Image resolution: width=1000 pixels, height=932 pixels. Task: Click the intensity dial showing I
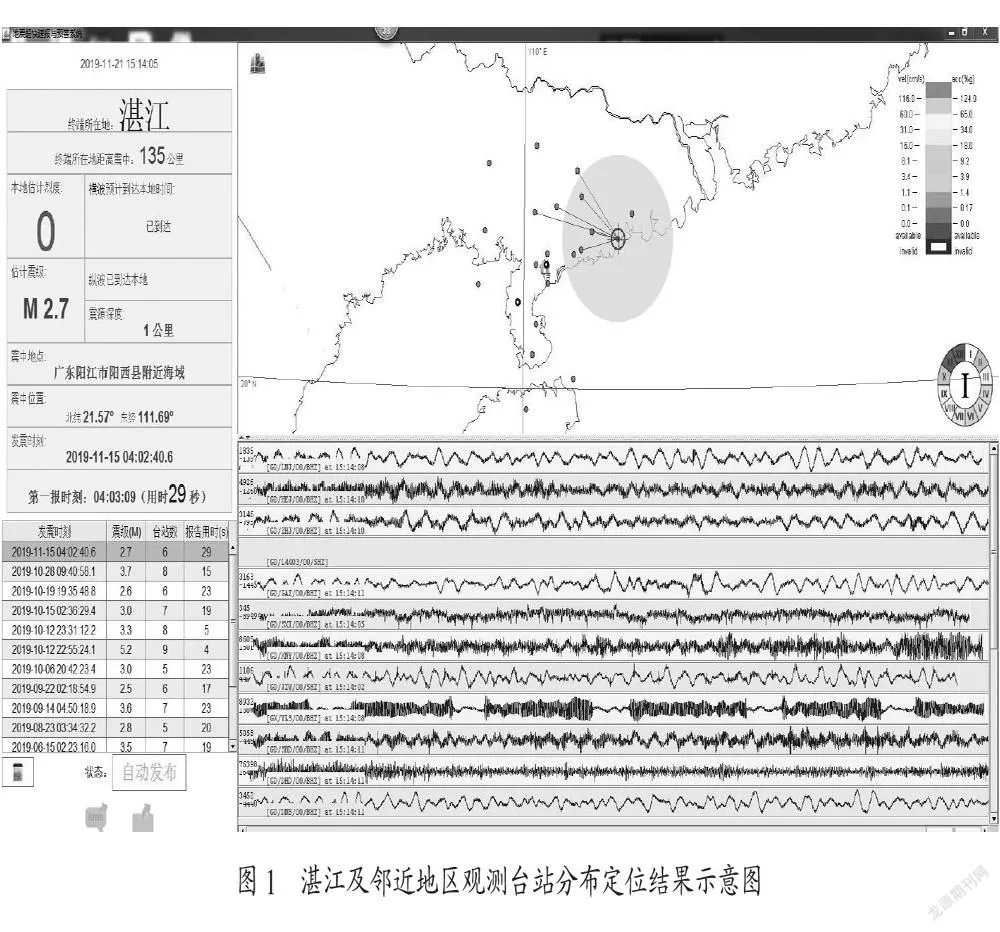[x=964, y=385]
